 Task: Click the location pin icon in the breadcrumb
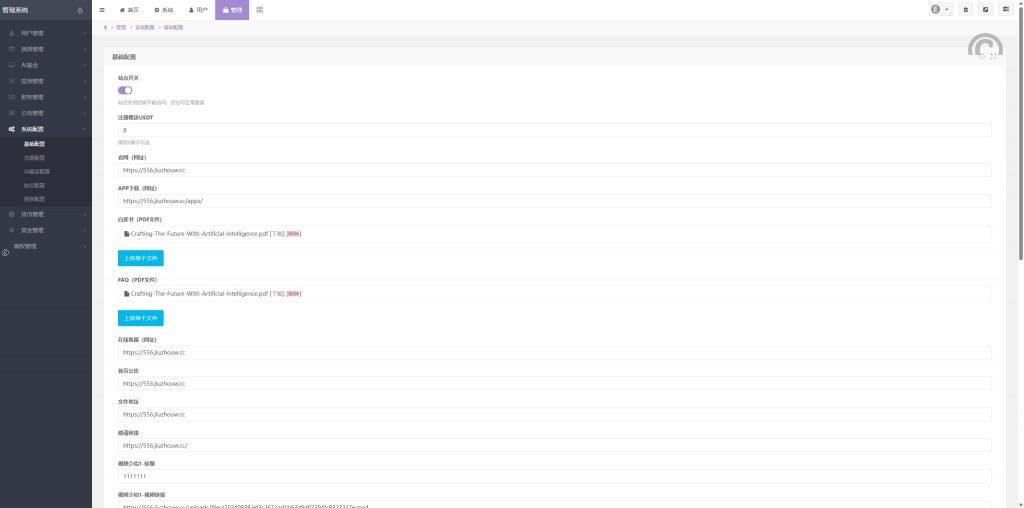coord(106,27)
